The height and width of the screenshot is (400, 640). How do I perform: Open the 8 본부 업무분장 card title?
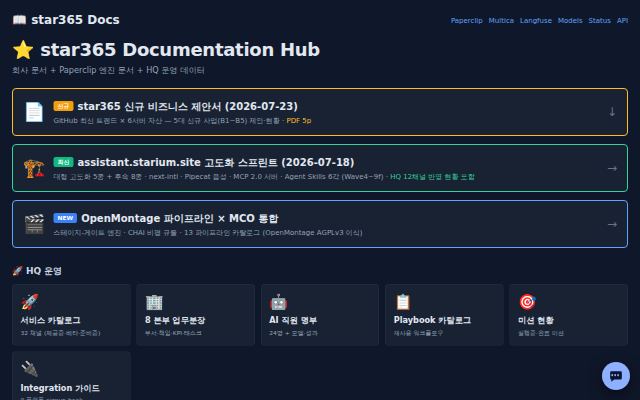pos(175,320)
